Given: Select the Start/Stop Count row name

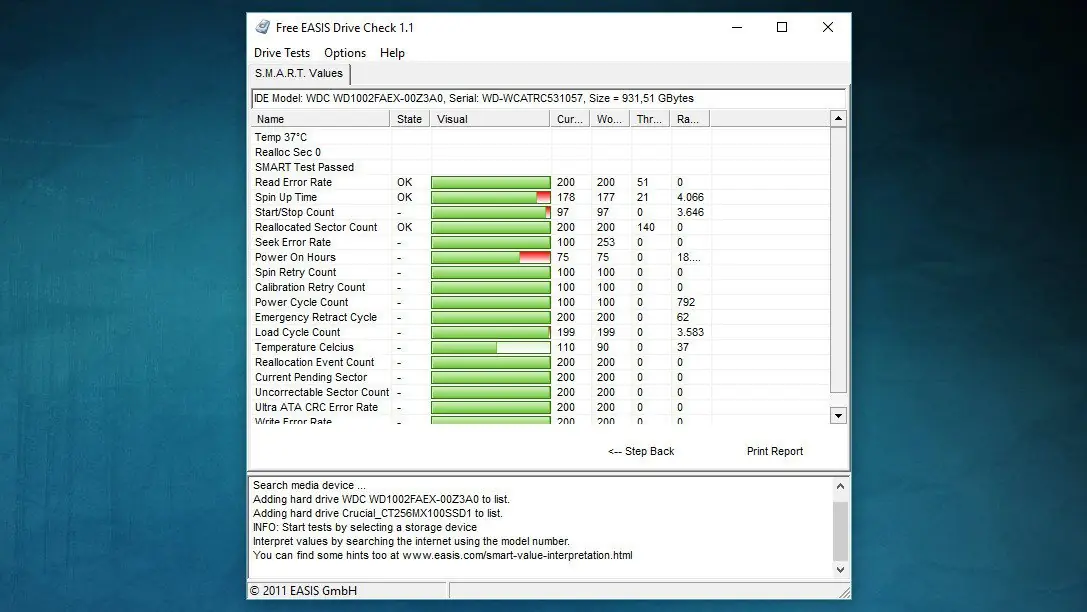Looking at the screenshot, I should coord(294,212).
